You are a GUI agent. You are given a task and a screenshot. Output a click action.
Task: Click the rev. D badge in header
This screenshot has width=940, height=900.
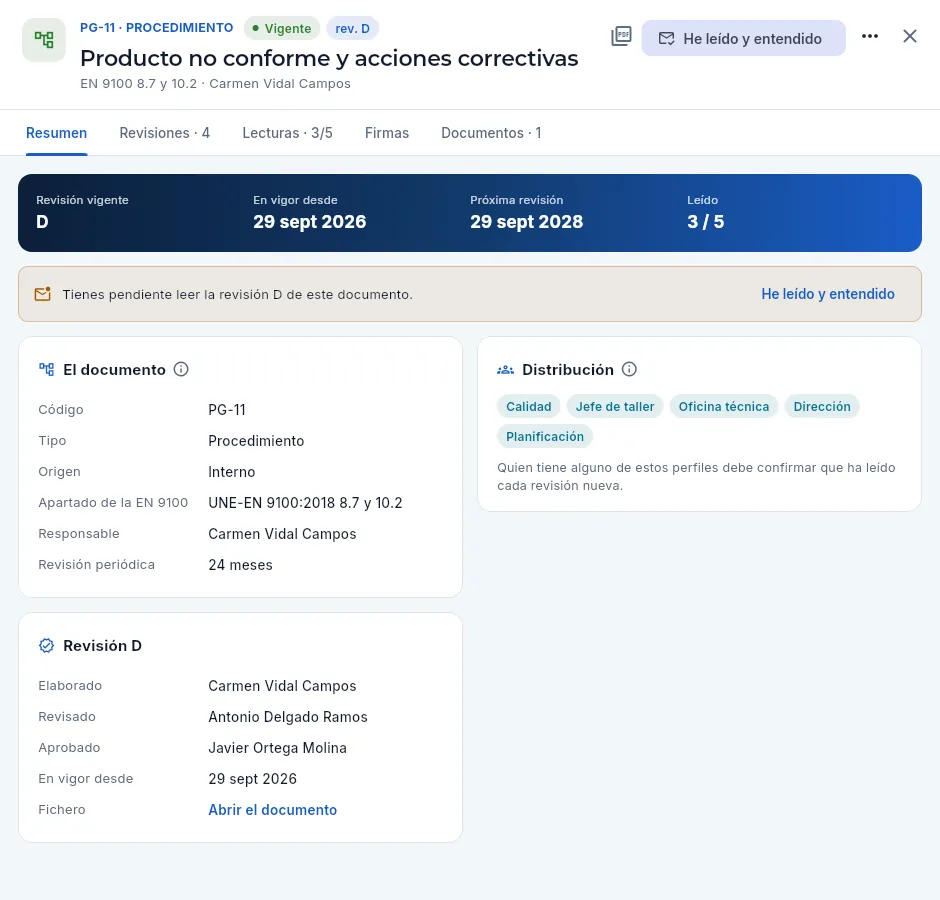click(x=352, y=28)
